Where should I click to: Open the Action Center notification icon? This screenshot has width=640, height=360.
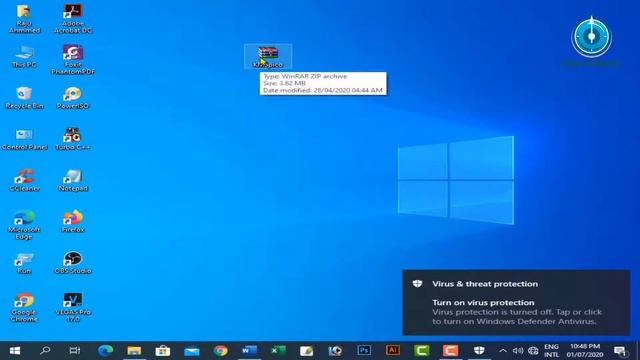[620, 351]
